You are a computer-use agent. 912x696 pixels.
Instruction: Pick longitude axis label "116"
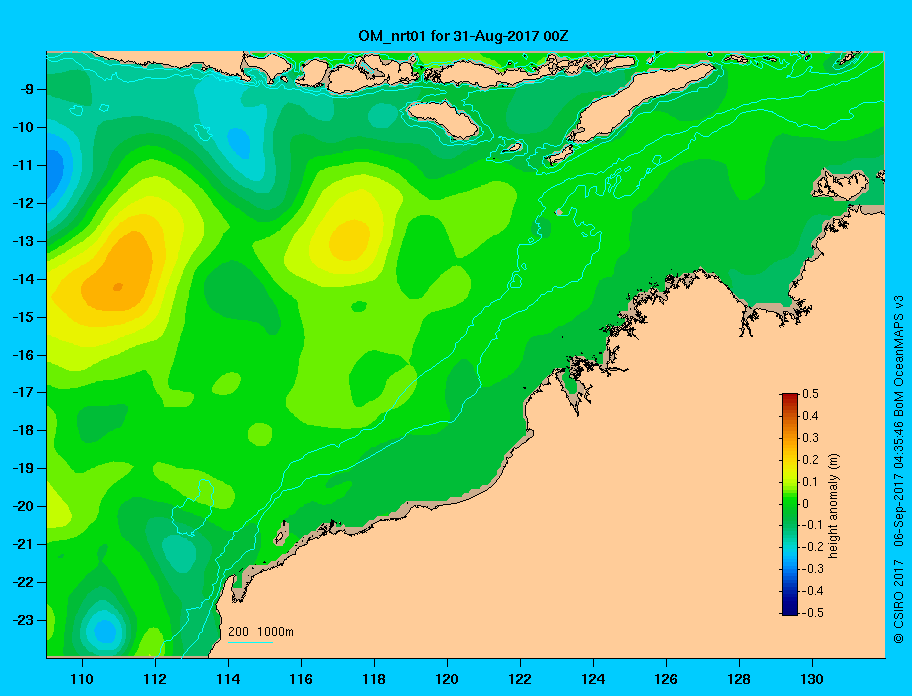[x=301, y=679]
